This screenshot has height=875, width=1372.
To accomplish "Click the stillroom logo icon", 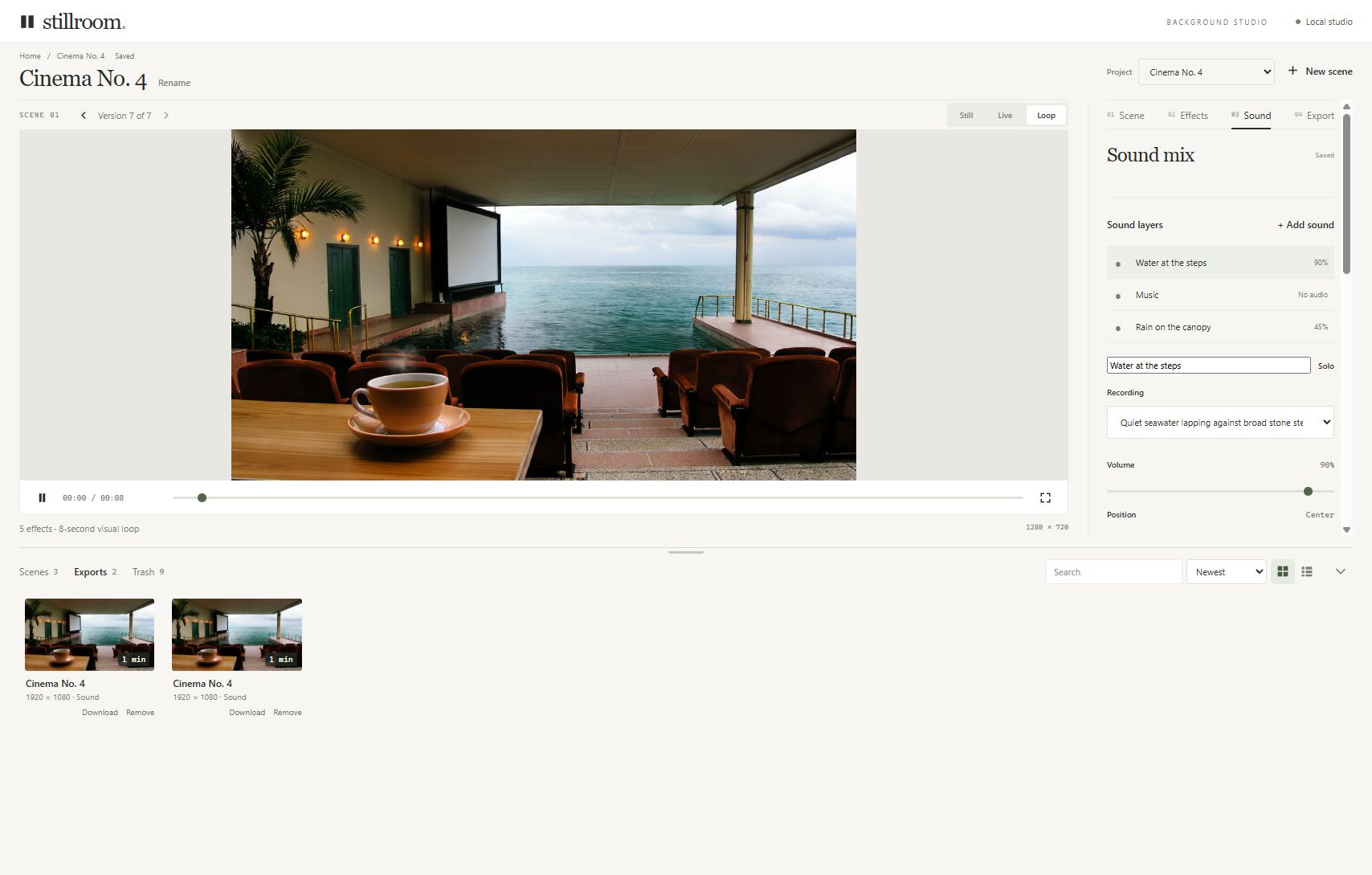I will [27, 22].
